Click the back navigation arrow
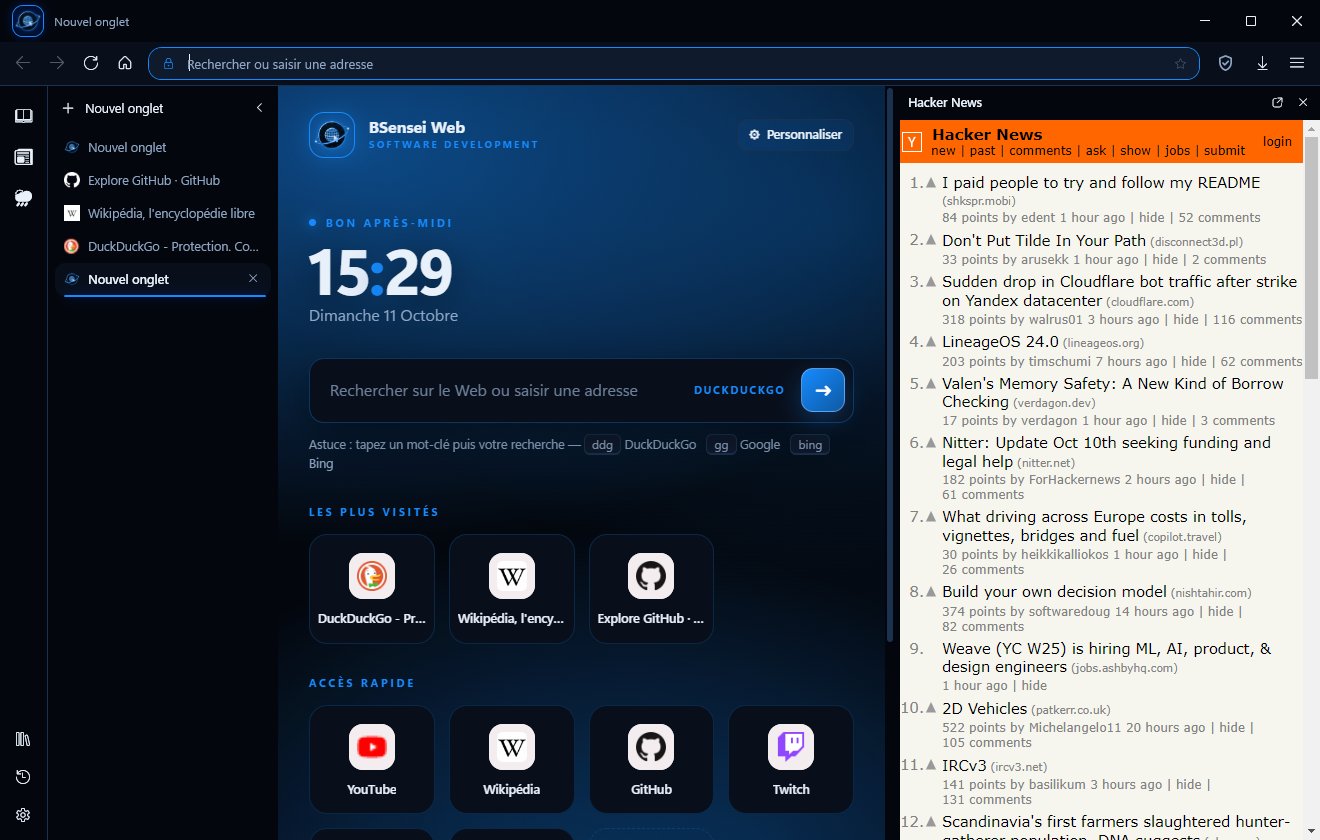 point(23,63)
